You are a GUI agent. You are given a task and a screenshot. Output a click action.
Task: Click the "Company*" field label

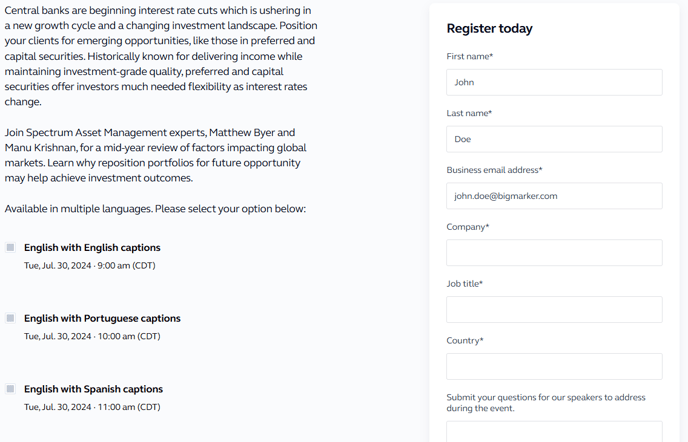pos(468,227)
